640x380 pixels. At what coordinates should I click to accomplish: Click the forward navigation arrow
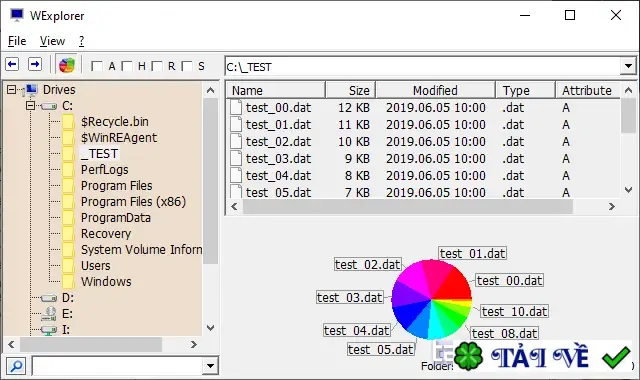click(x=35, y=64)
